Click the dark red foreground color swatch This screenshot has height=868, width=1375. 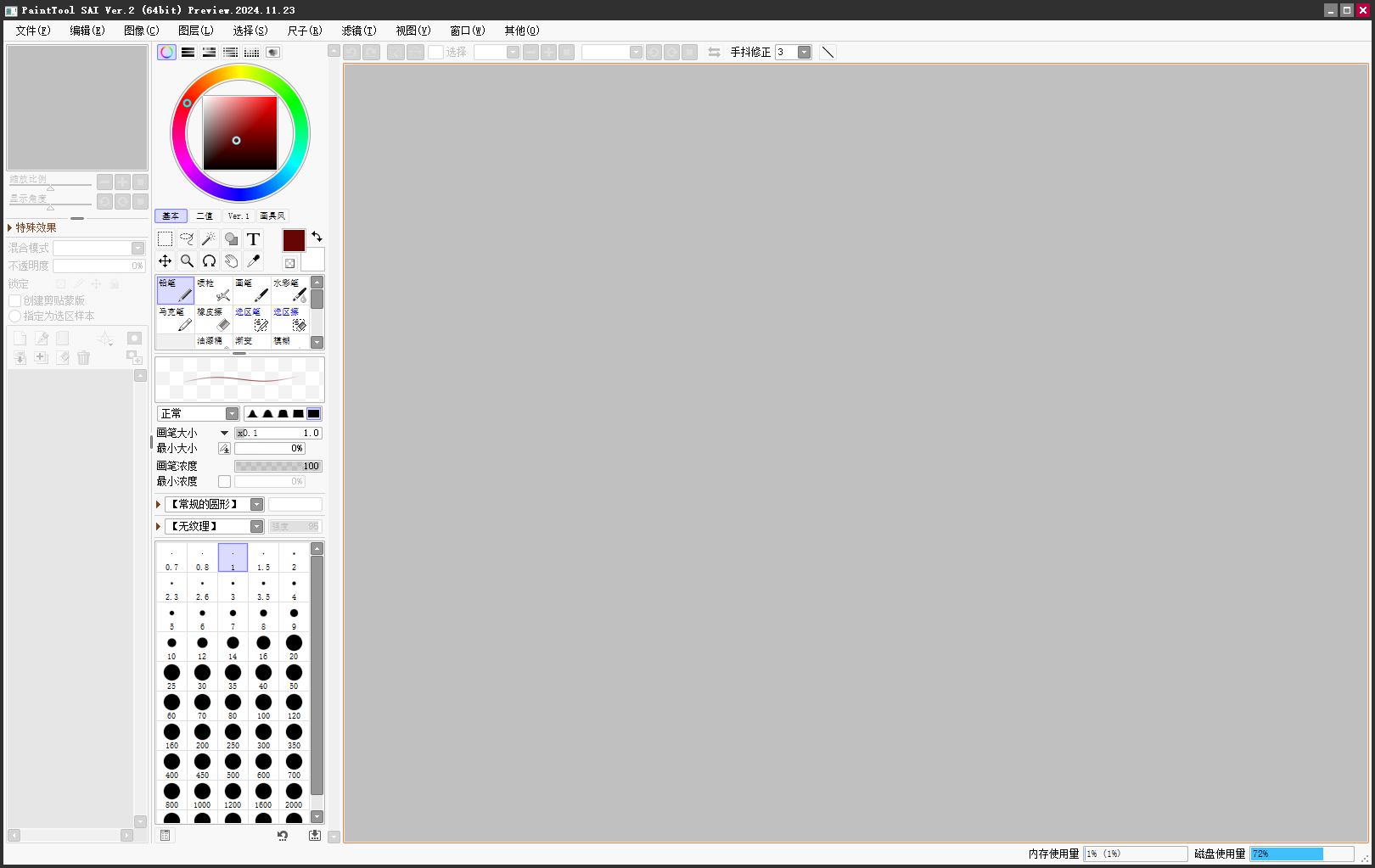tap(294, 241)
